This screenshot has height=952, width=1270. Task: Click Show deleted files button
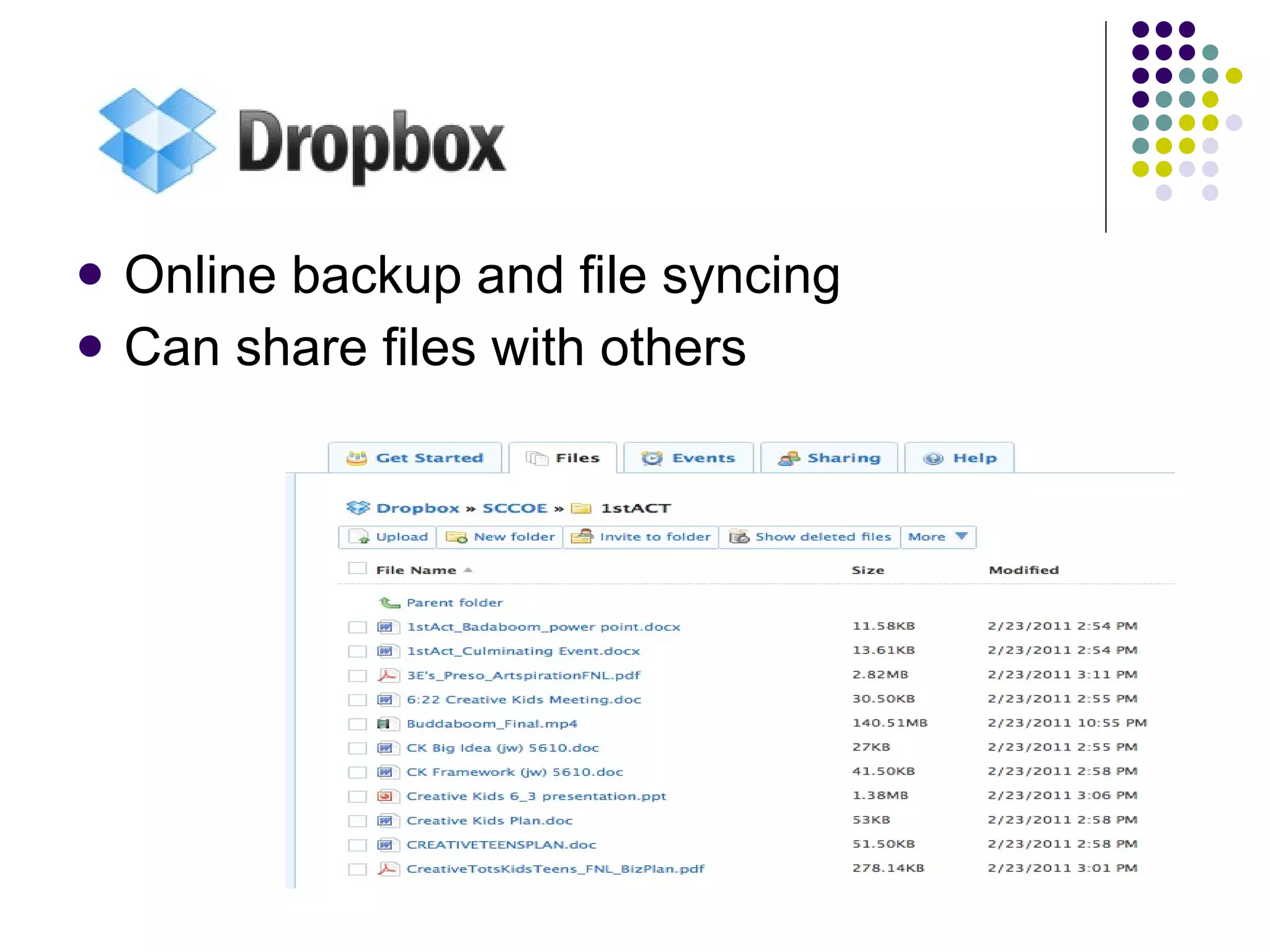809,537
